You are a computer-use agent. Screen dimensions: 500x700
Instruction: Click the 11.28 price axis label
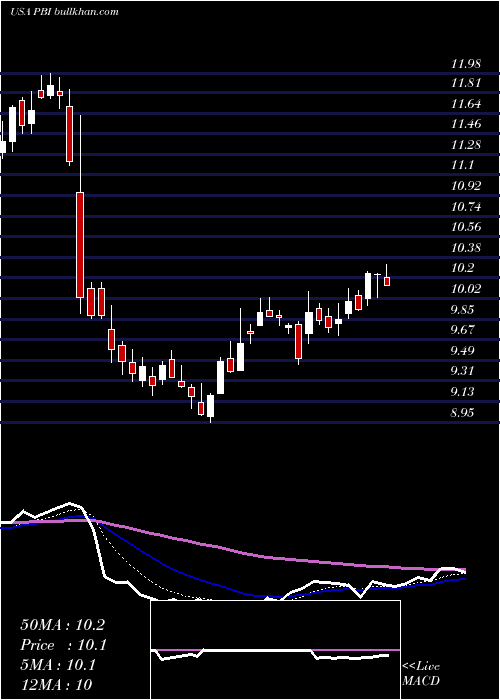click(x=466, y=145)
